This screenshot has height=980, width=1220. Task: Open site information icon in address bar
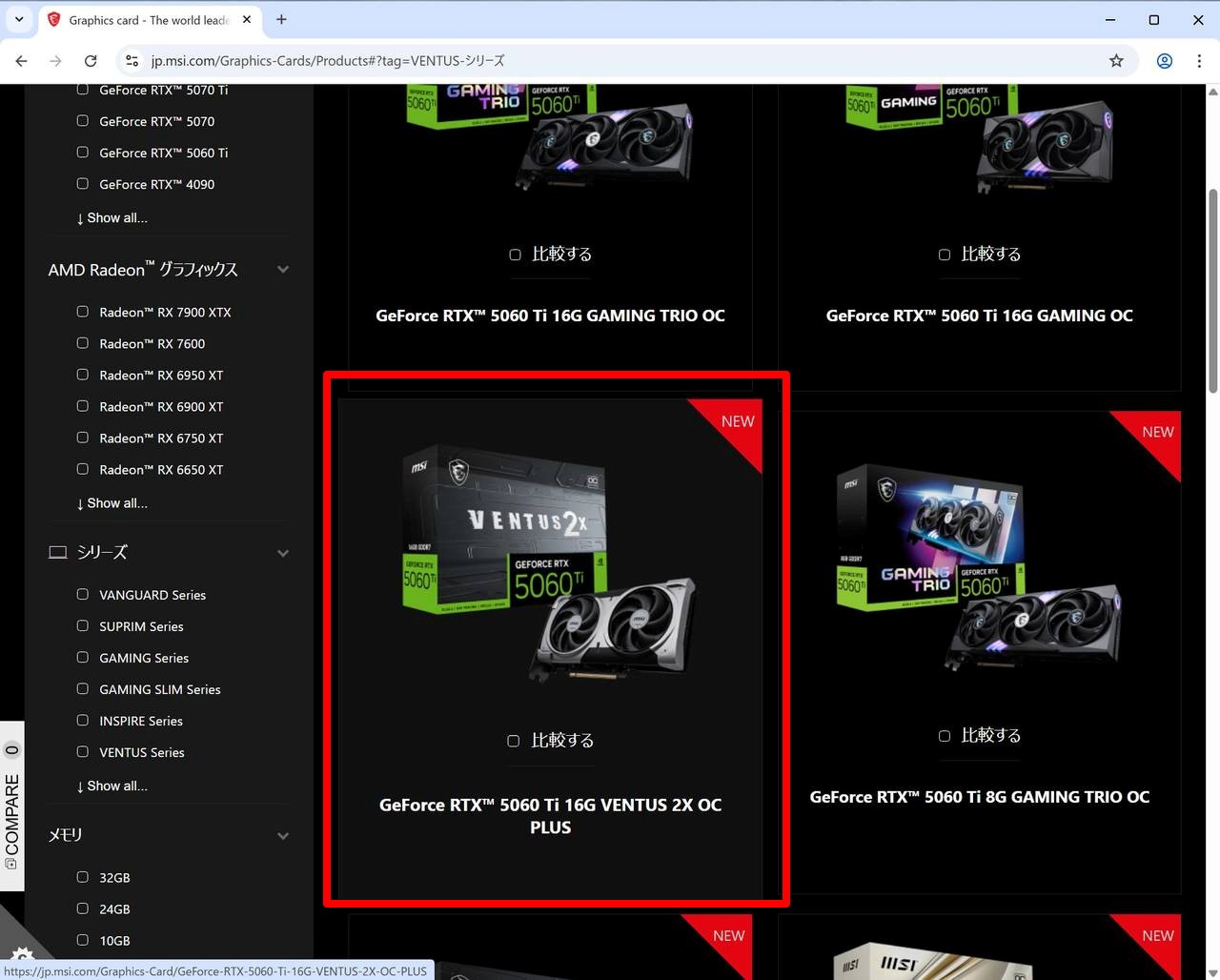click(x=132, y=61)
